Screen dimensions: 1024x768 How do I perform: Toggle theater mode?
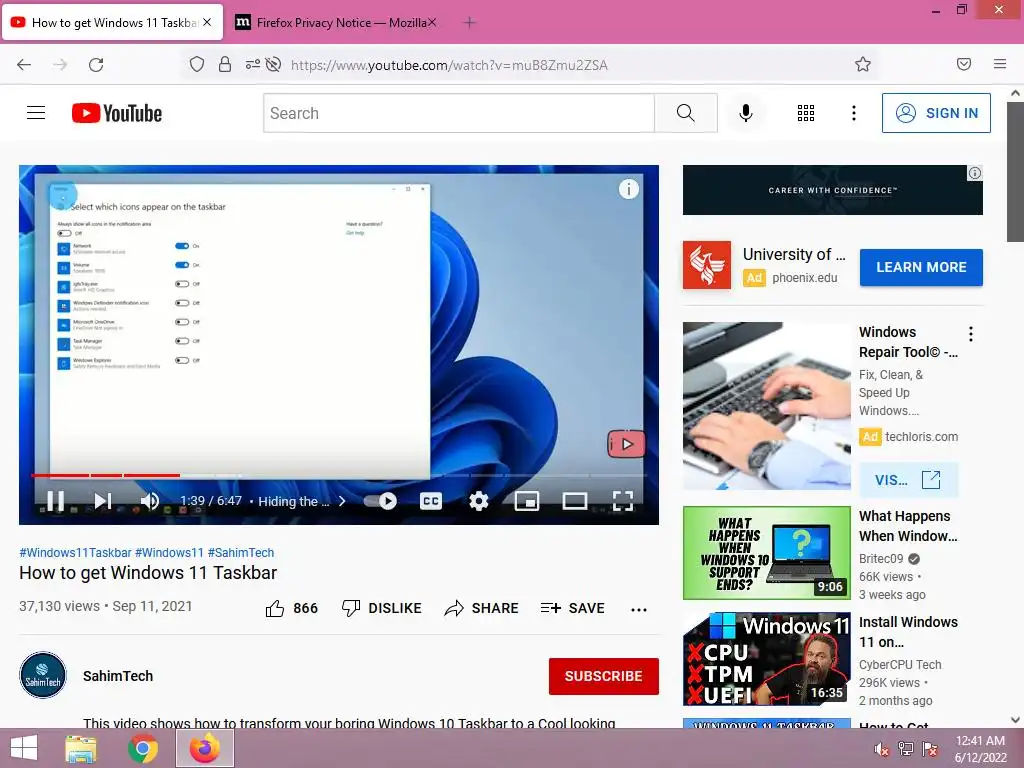575,501
